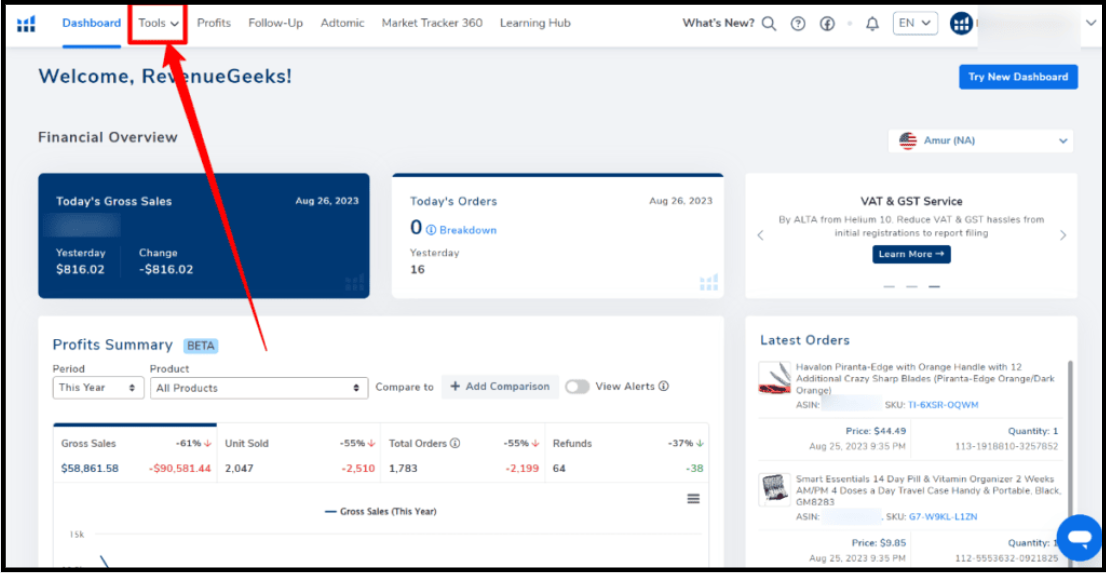Open the Period This Year dropdown
The image size is (1106, 573).
[98, 388]
